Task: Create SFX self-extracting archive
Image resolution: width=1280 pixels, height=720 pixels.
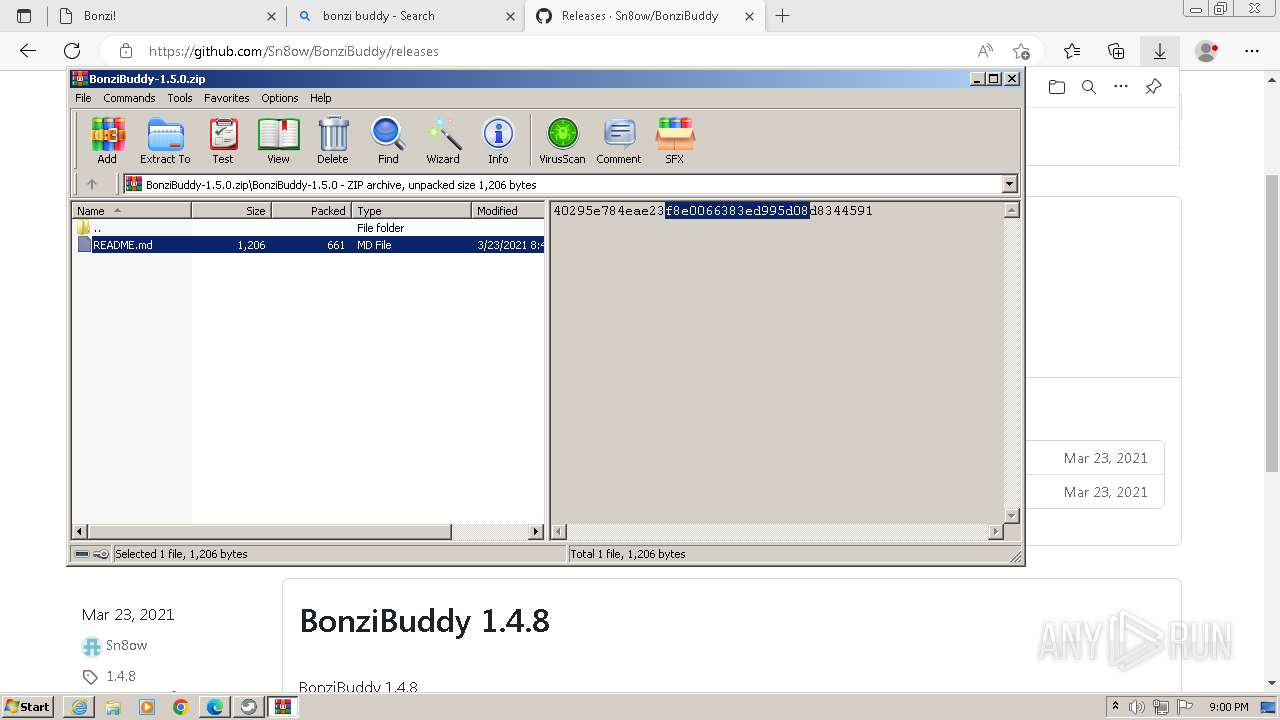Action: 675,140
